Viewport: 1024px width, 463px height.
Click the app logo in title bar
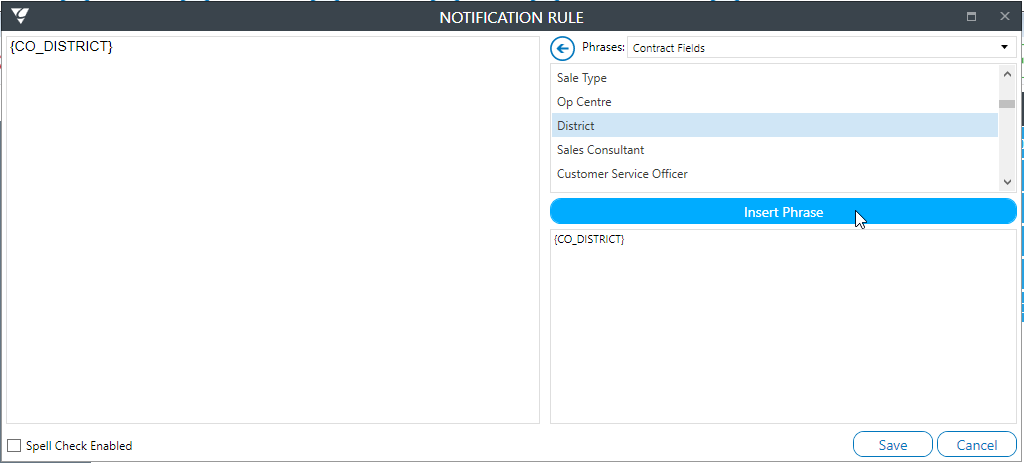[x=20, y=16]
